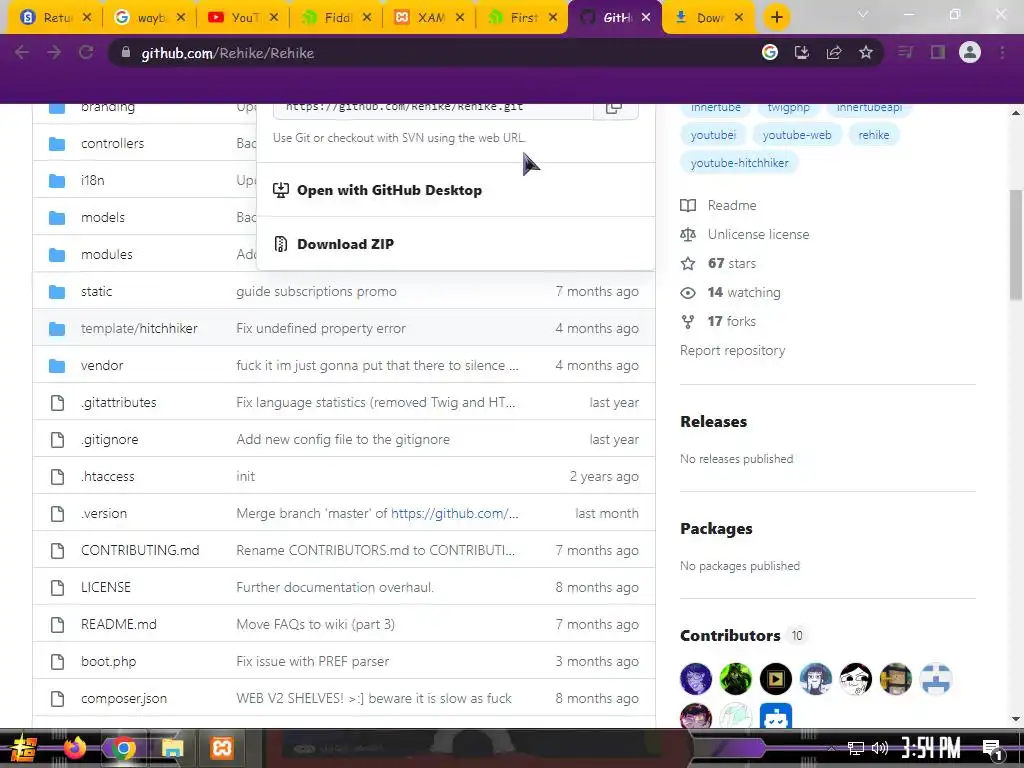Click the folder icon beside controllers
The height and width of the screenshot is (768, 1024).
(x=57, y=144)
